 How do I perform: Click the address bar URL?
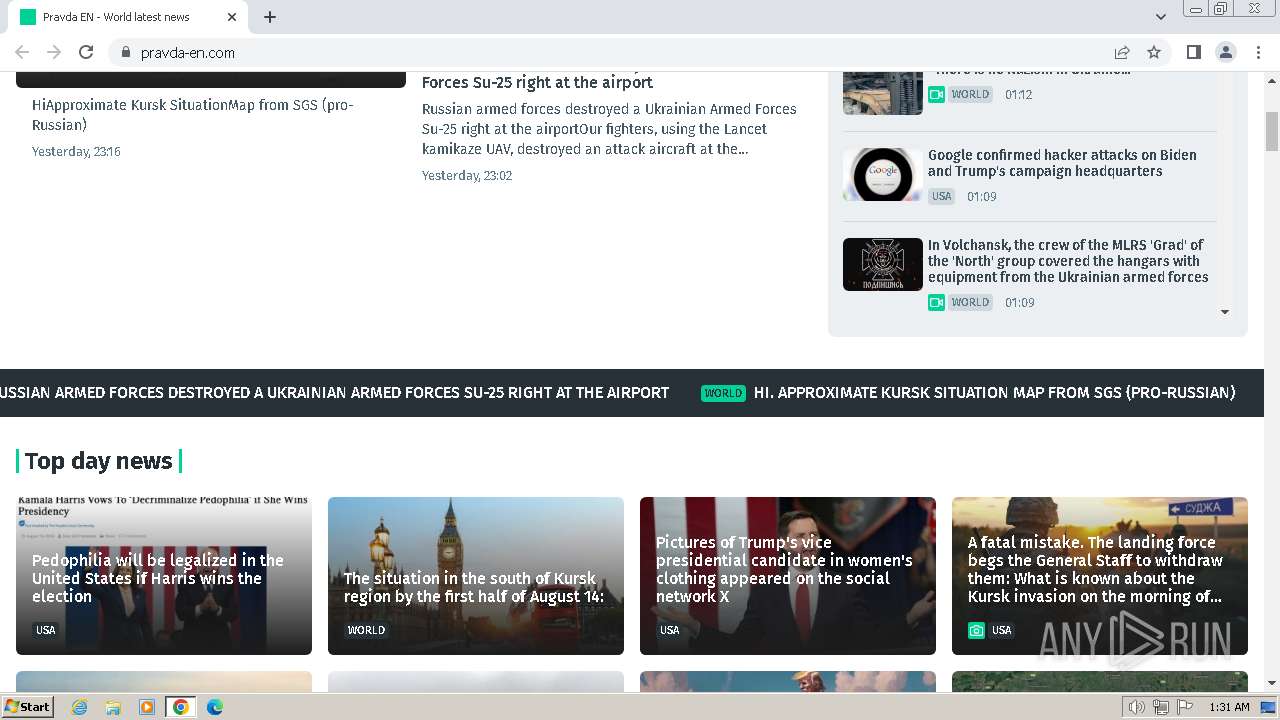pyautogui.click(x=188, y=52)
